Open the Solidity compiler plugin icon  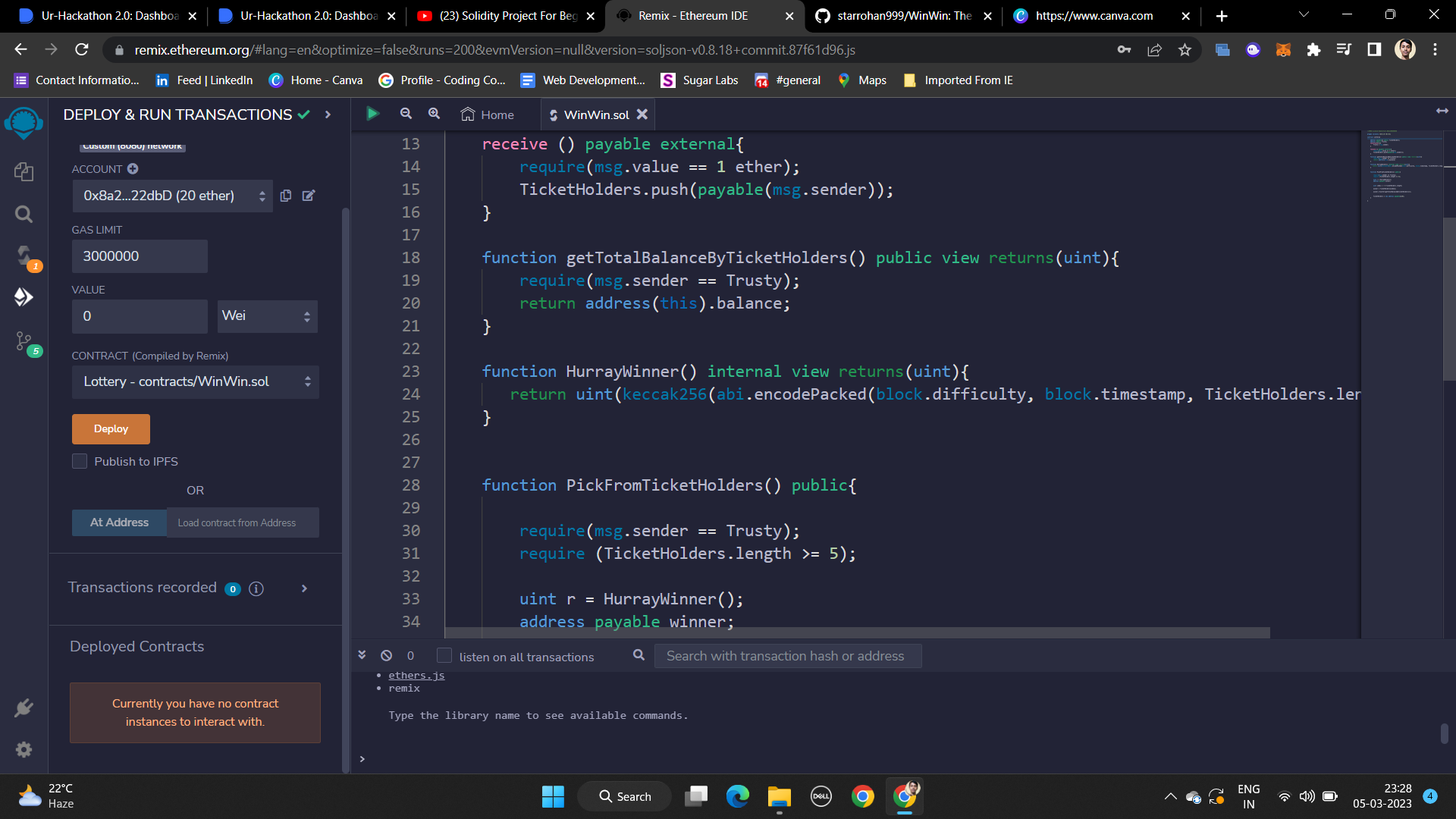[x=24, y=255]
